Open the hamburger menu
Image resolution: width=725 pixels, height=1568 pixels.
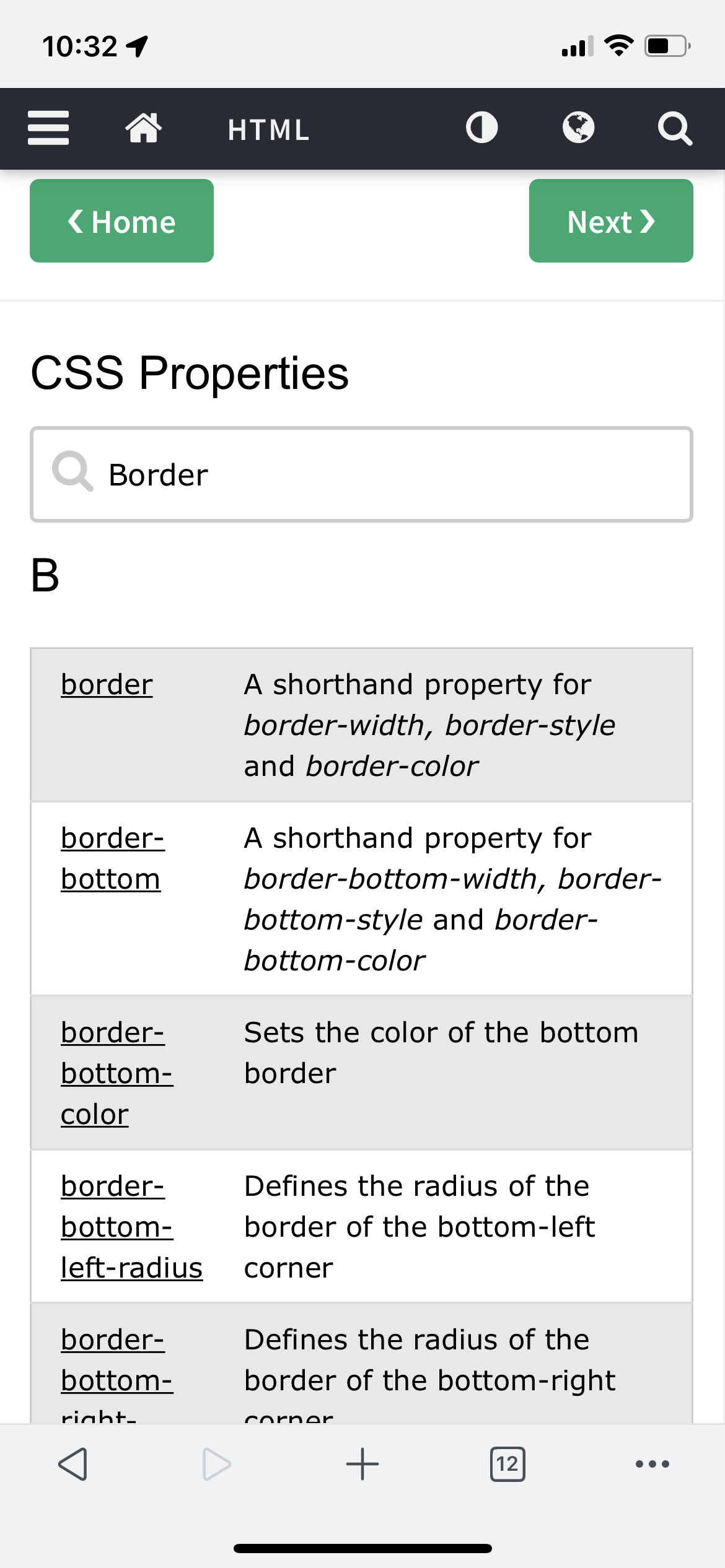coord(48,128)
